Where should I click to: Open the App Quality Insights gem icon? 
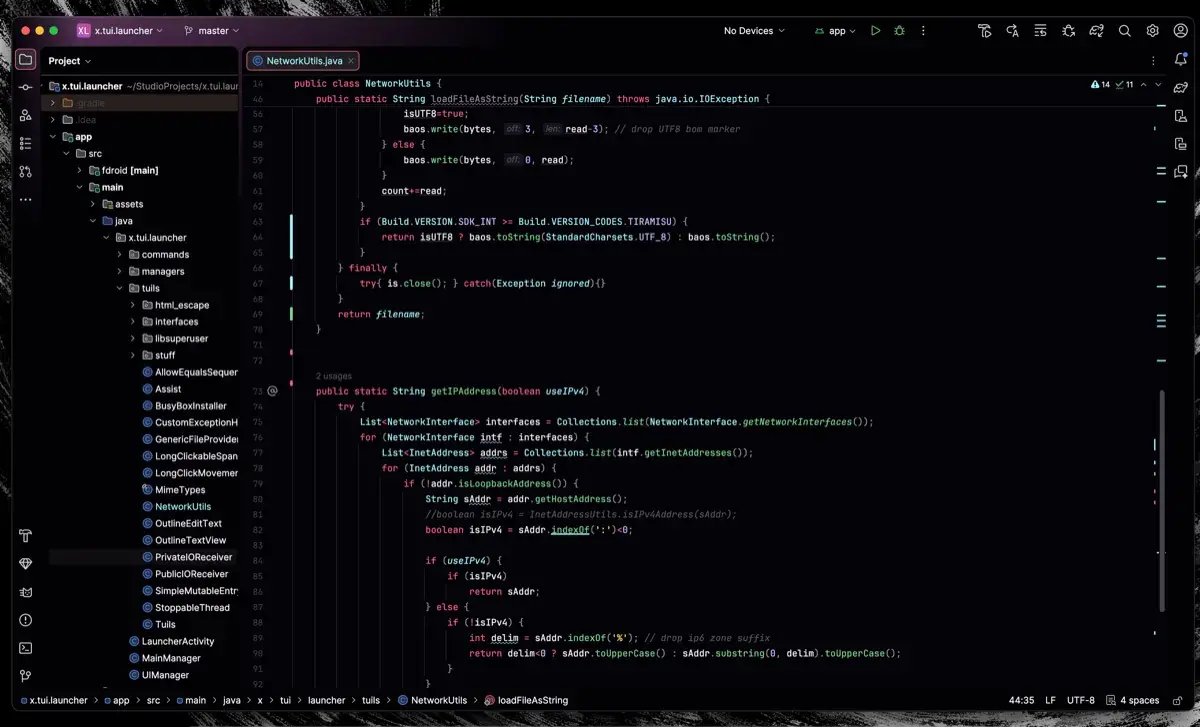point(26,564)
